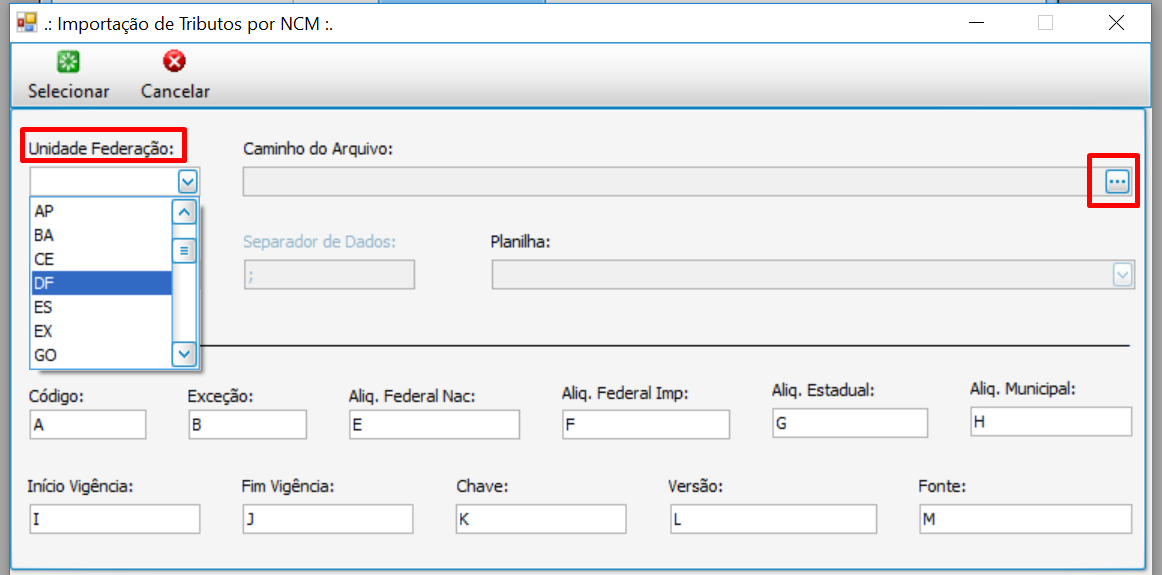Click the list scroll down arrow

coord(184,354)
